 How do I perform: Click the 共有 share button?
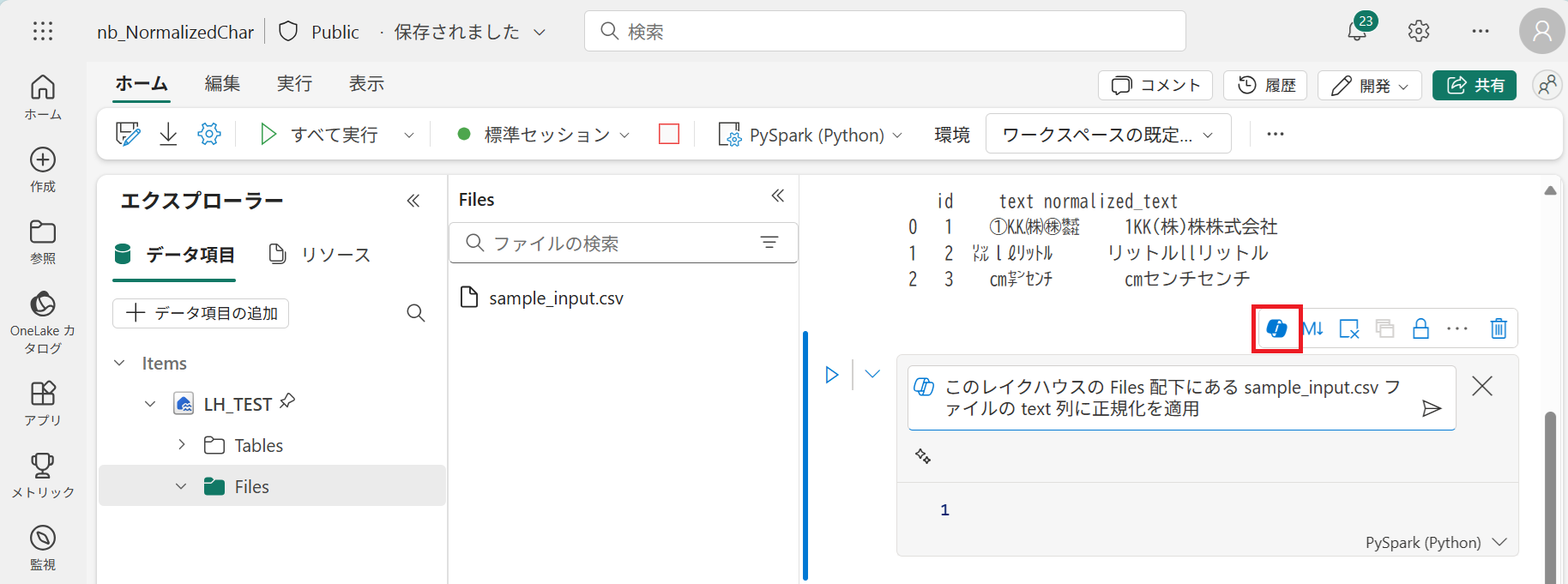(x=1474, y=86)
